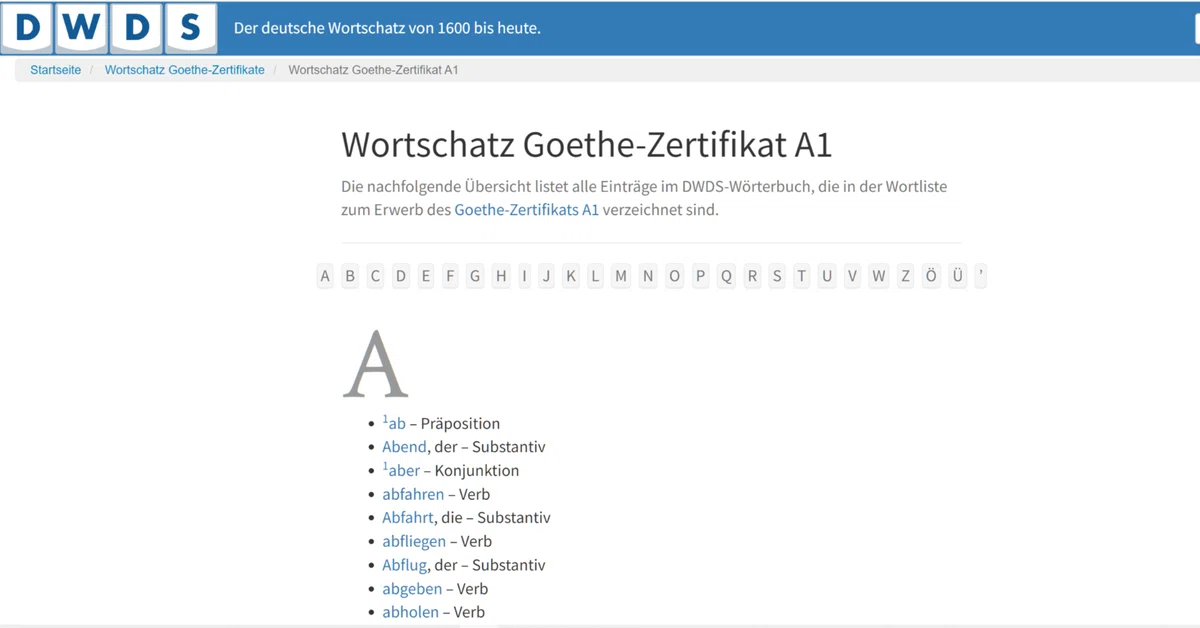1200x628 pixels.
Task: Jump to the apostrophe section
Action: (981, 276)
